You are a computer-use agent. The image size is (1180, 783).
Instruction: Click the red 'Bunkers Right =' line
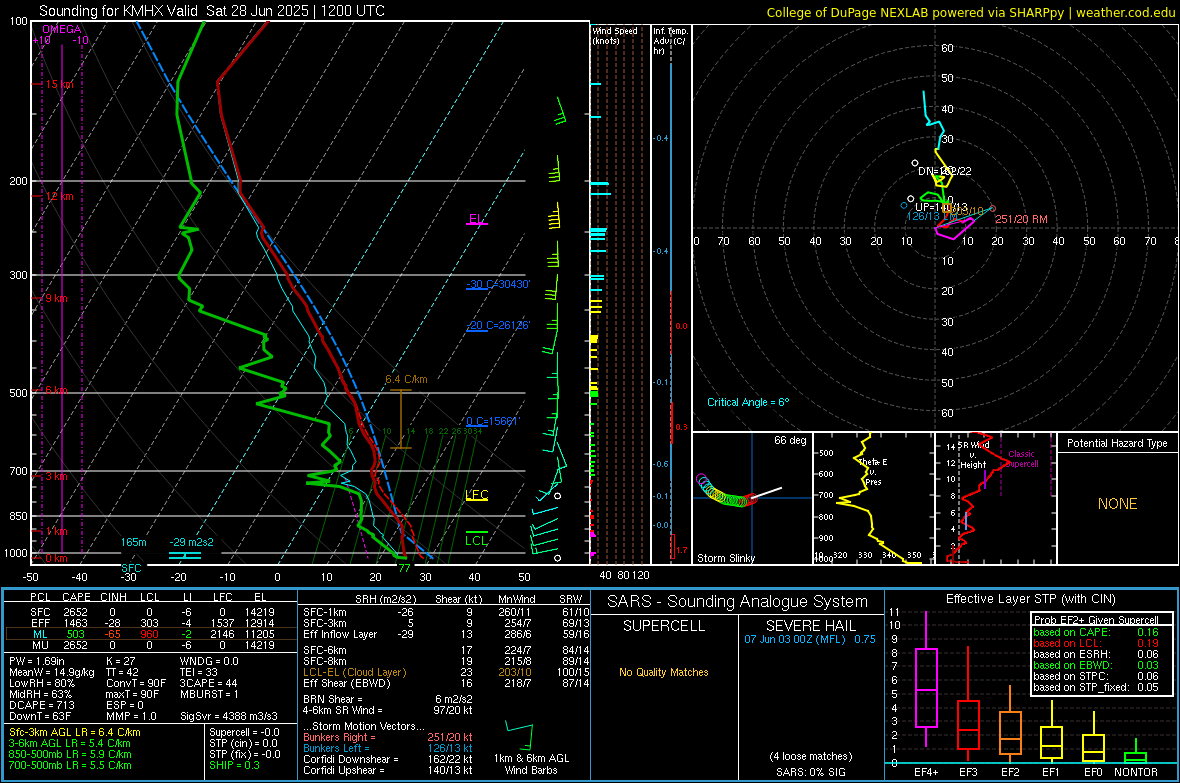pos(388,737)
